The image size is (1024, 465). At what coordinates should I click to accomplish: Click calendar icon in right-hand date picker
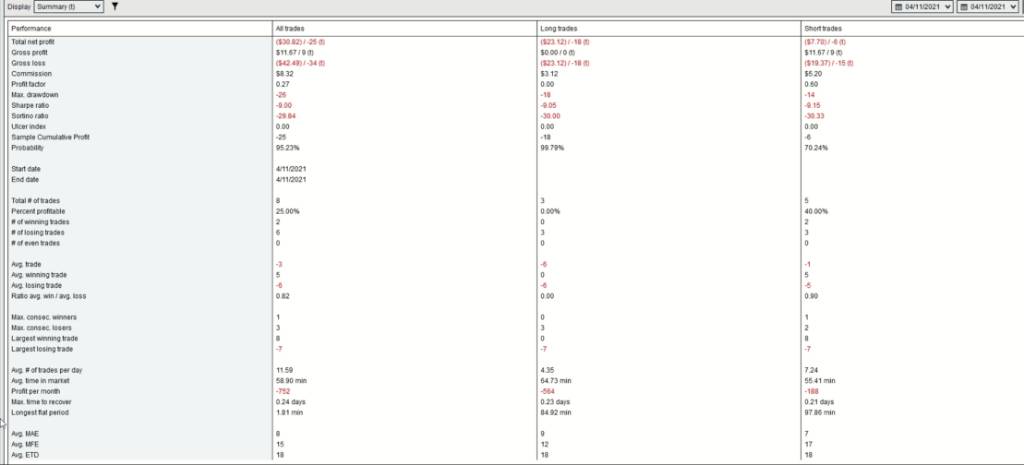pyautogui.click(x=963, y=7)
